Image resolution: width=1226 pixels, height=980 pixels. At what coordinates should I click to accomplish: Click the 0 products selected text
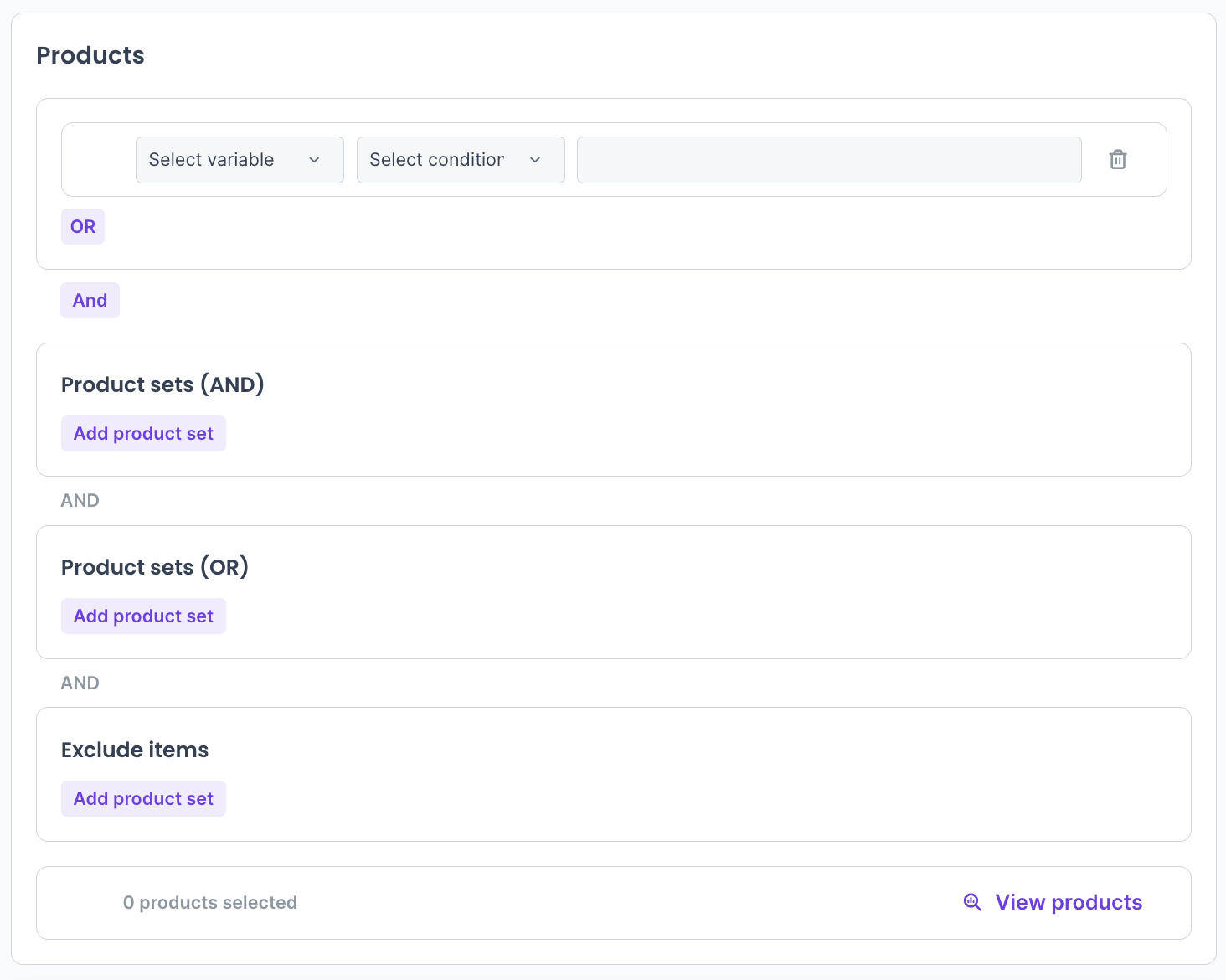209,903
